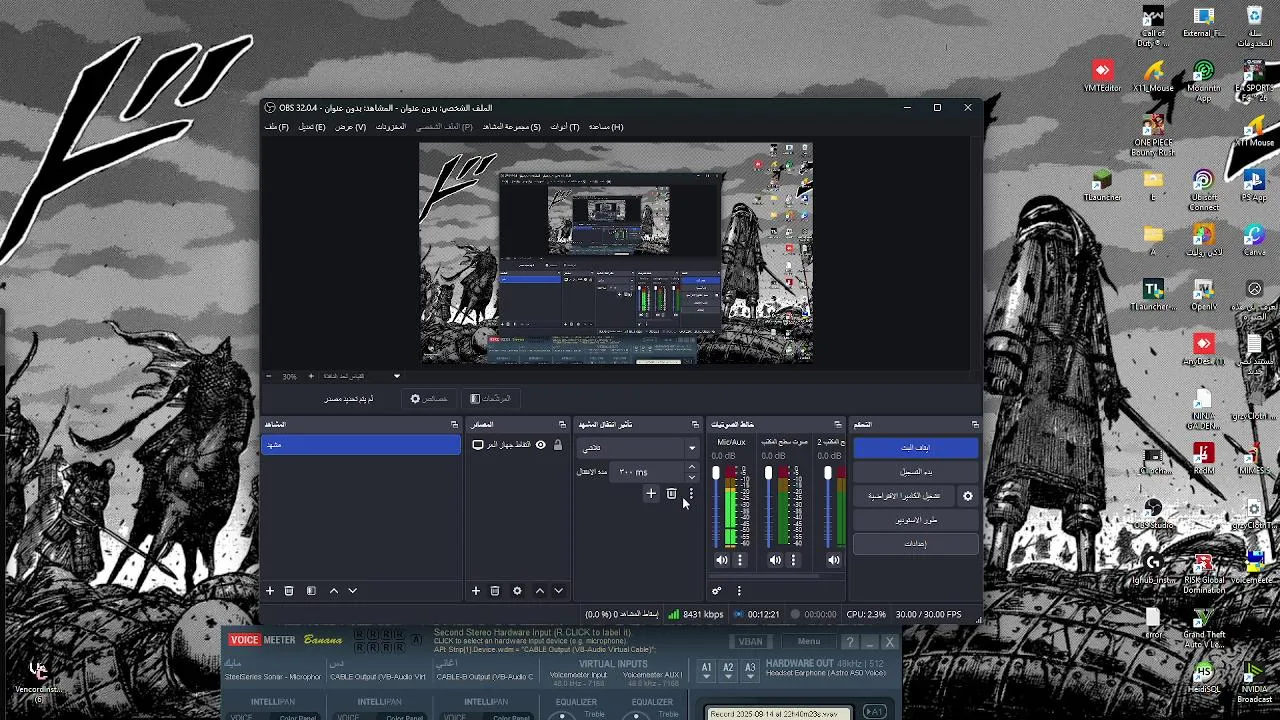The image size is (1280, 720).
Task: Open source Properties button with gear
Action: (x=429, y=399)
